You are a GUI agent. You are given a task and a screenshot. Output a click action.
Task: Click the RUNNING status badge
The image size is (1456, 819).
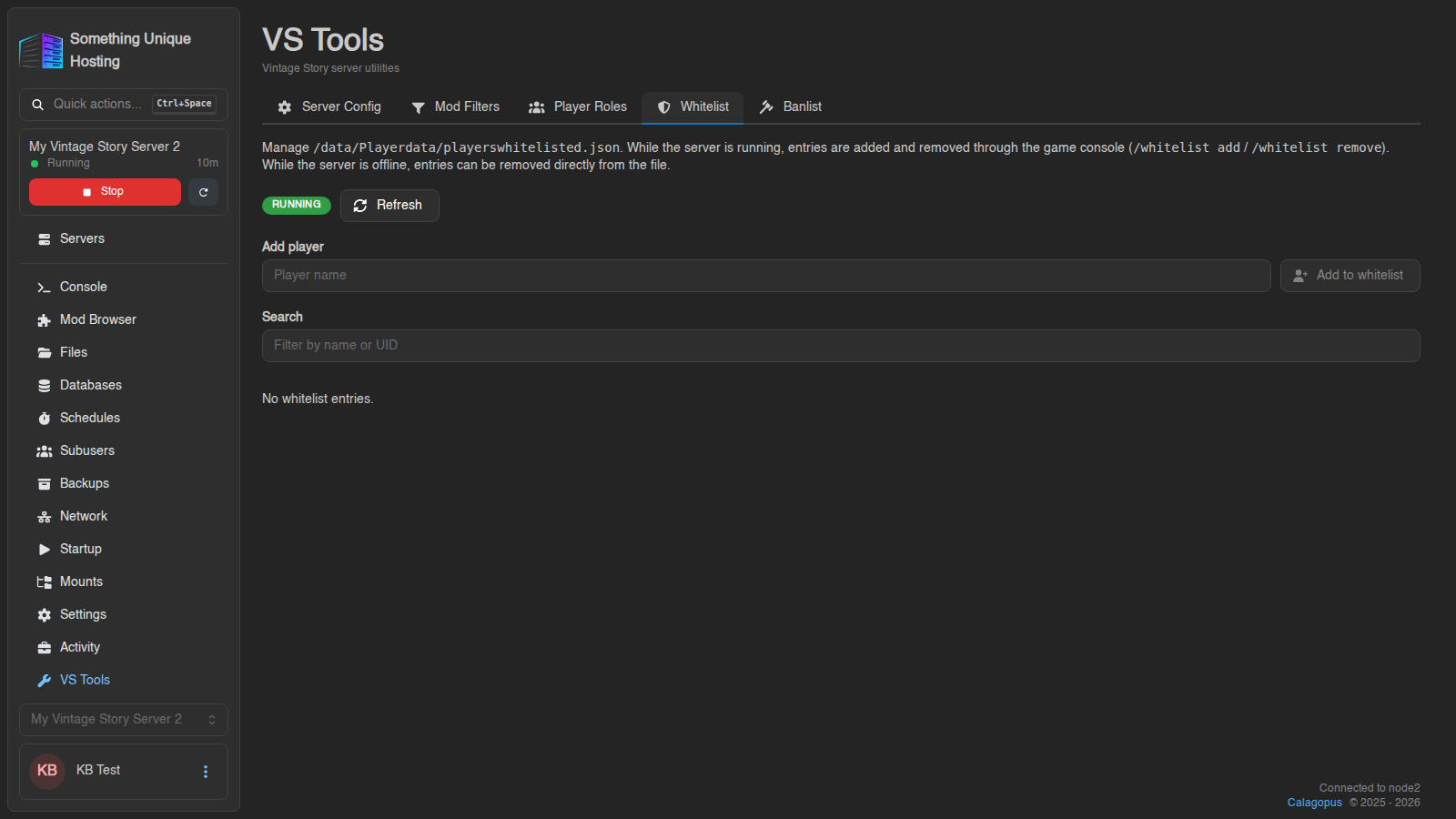tap(297, 205)
